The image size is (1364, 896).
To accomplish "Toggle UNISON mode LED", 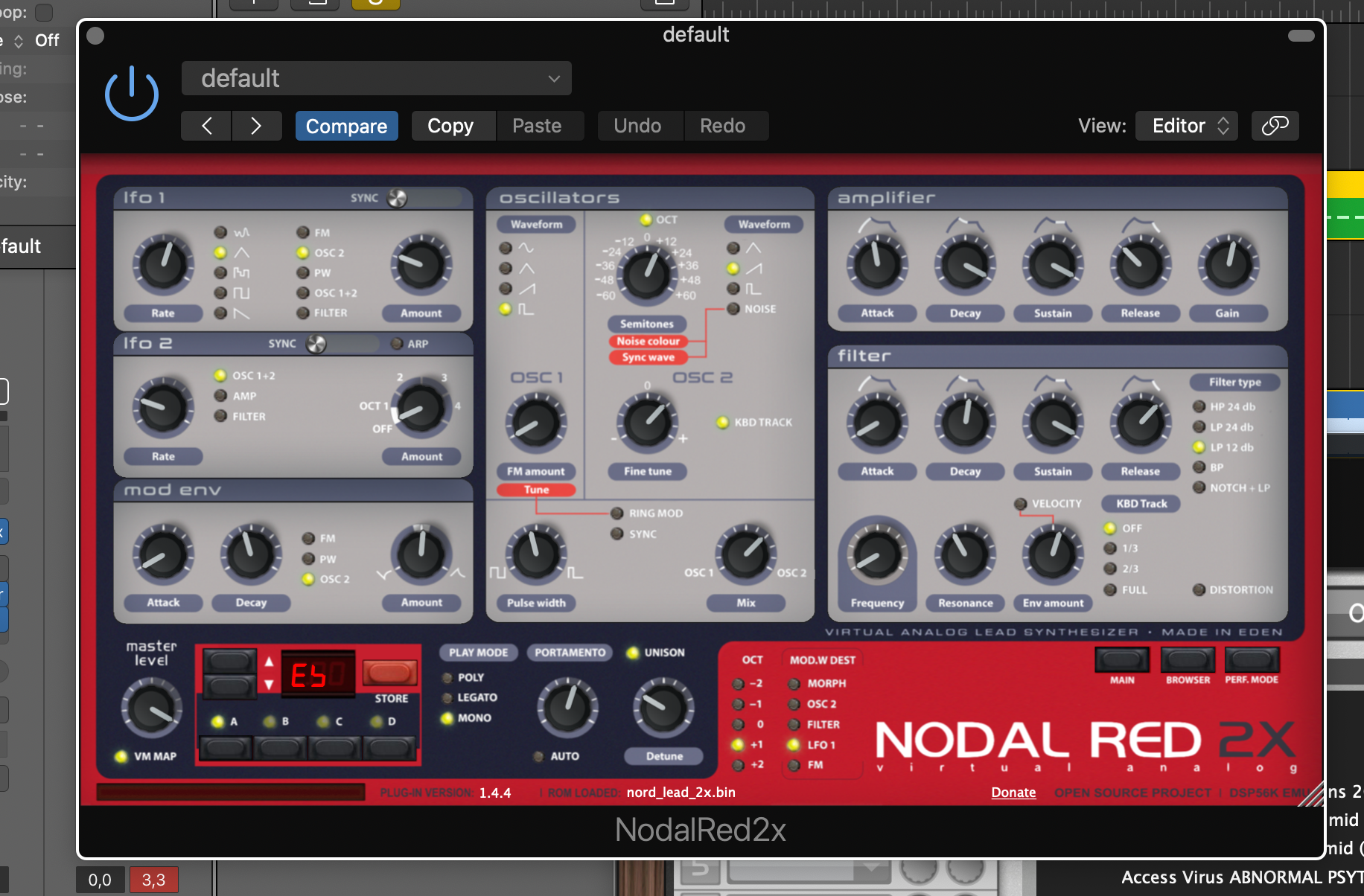I will pos(633,653).
